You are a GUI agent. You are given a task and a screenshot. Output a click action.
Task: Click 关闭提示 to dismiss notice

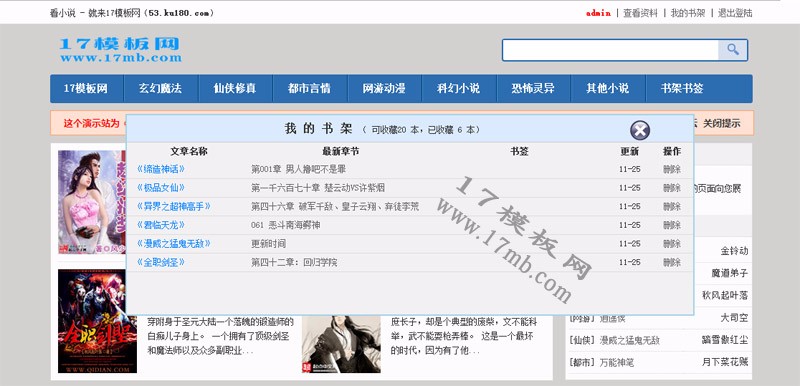point(721,123)
